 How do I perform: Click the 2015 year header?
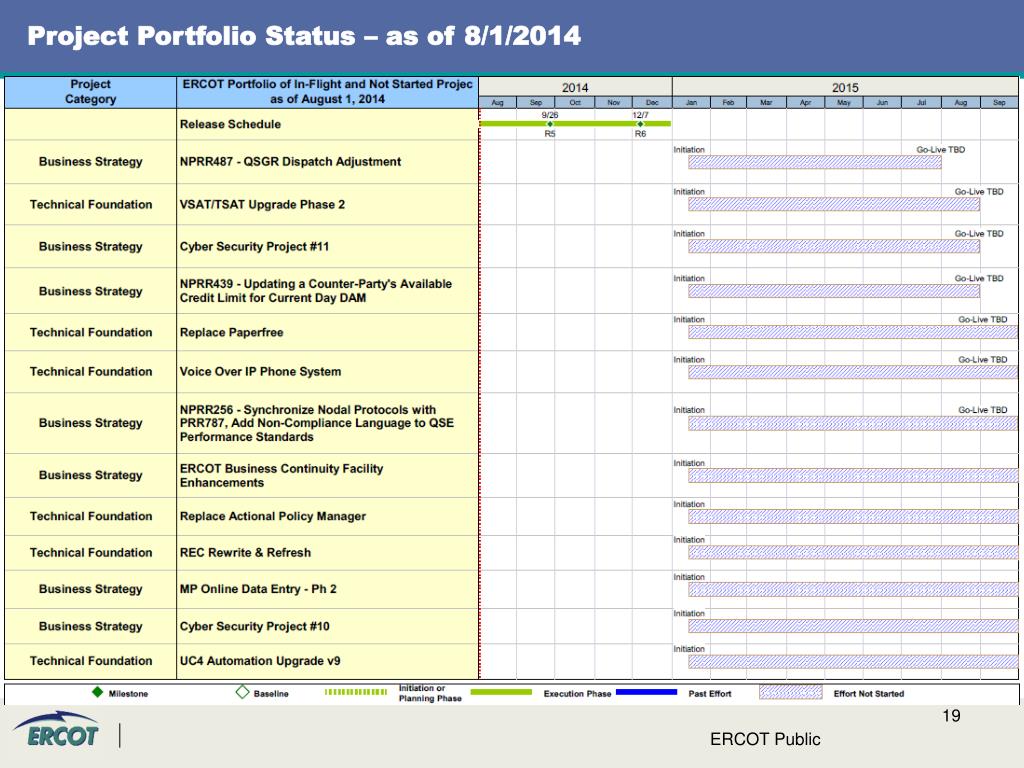(x=845, y=88)
